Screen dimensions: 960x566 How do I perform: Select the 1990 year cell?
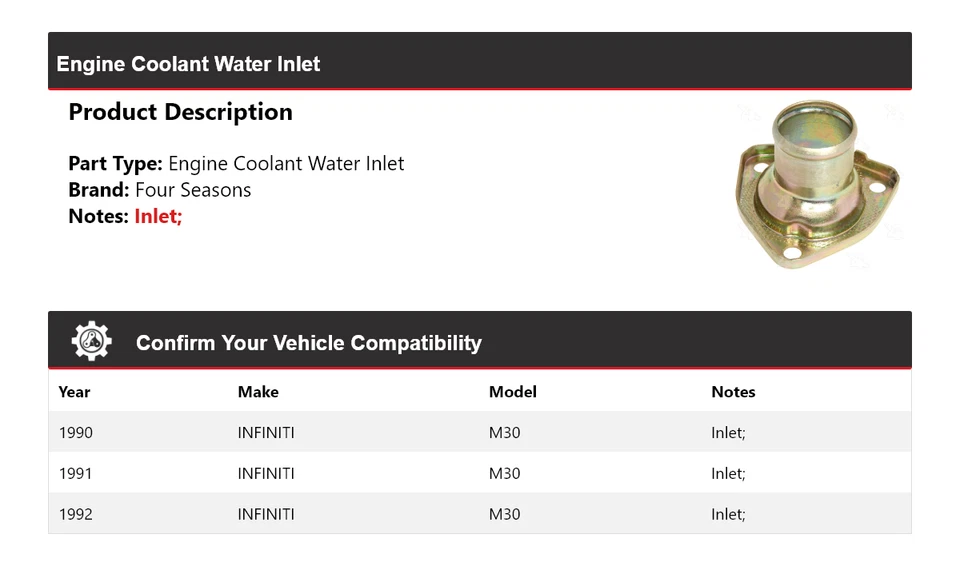point(76,433)
